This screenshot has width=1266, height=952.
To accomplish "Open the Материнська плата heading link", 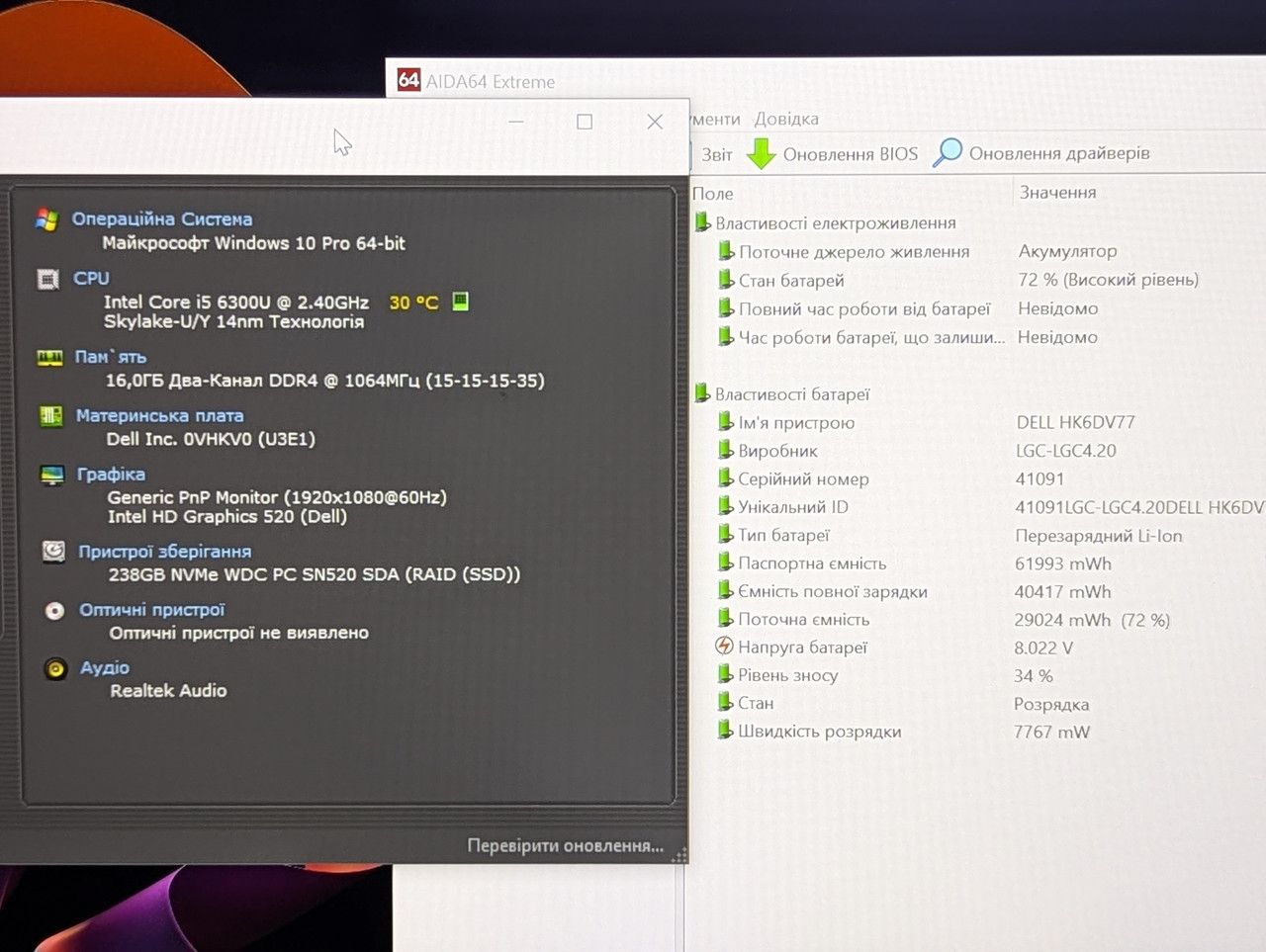I will (160, 415).
